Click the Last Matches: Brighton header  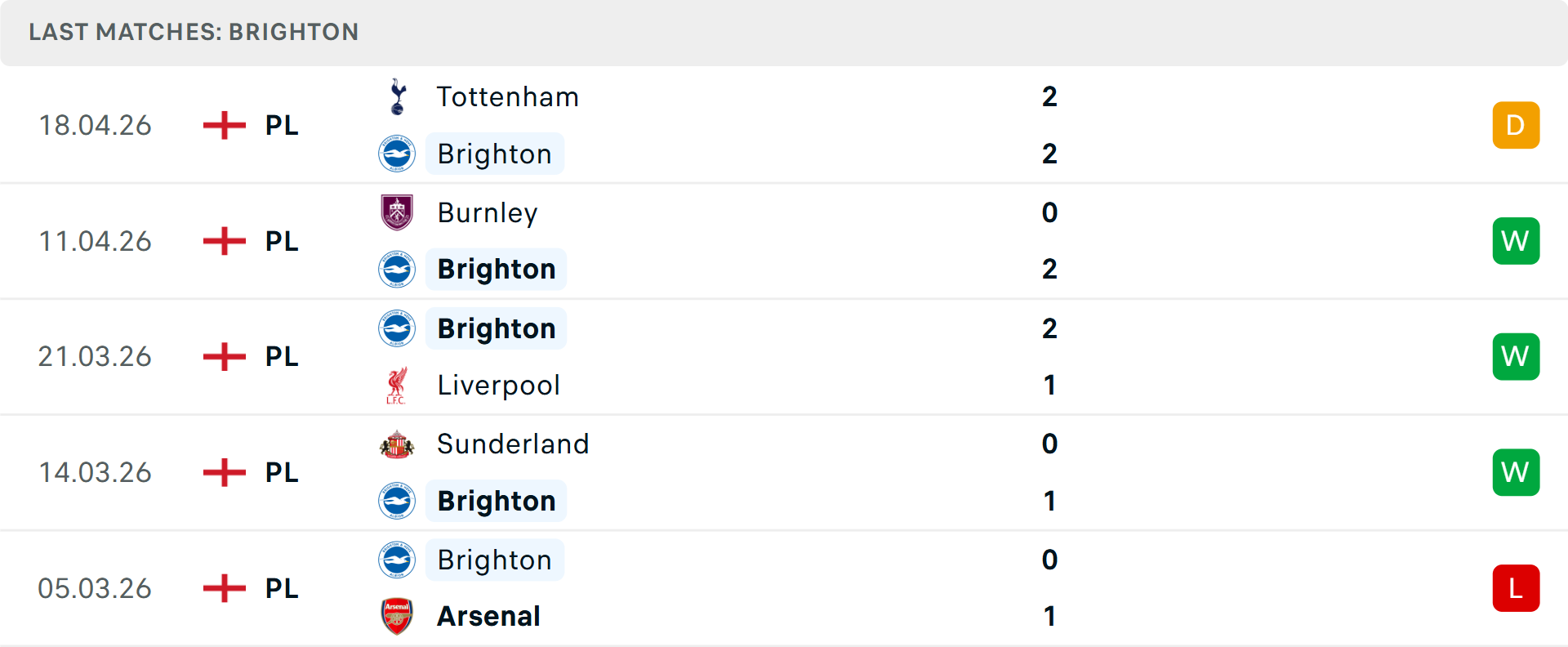194,32
